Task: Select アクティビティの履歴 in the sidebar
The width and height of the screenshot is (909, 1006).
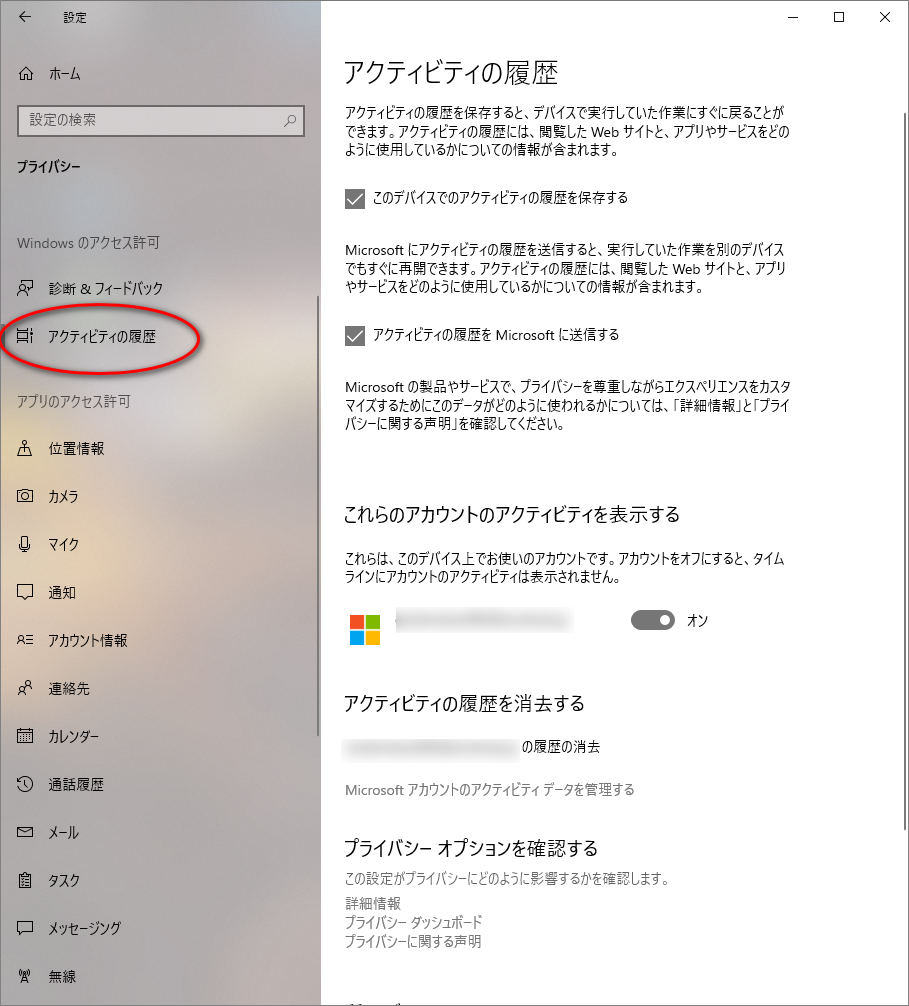Action: point(101,337)
